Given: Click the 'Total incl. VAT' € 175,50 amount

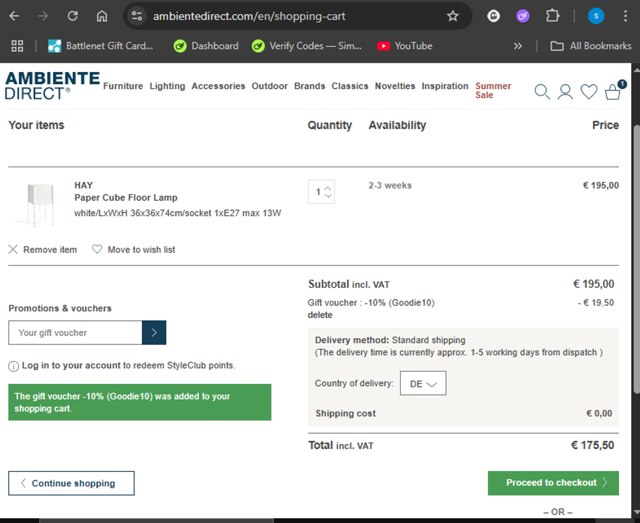Looking at the screenshot, I should click(592, 445).
